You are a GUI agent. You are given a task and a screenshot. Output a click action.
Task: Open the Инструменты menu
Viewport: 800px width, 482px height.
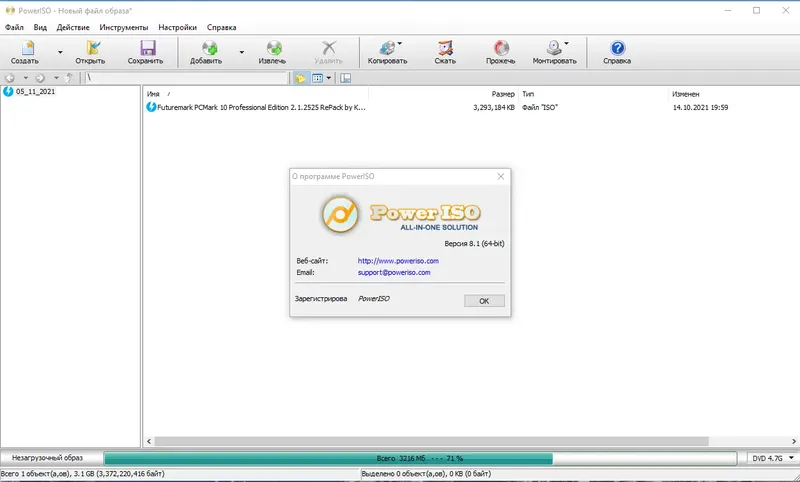124,28
